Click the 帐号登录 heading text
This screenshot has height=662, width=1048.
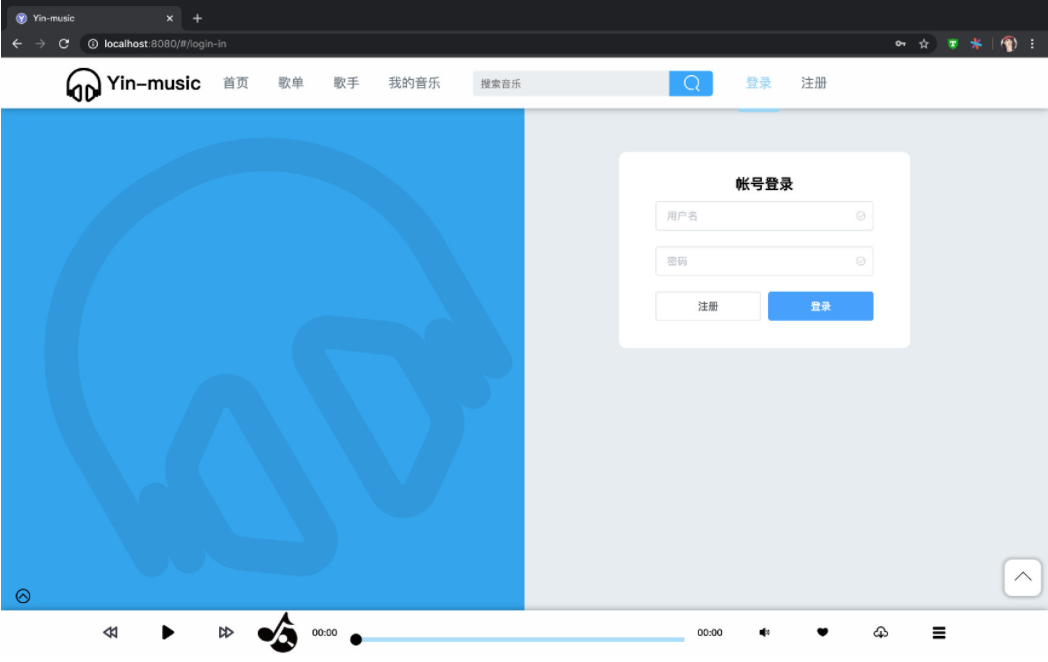click(x=764, y=184)
